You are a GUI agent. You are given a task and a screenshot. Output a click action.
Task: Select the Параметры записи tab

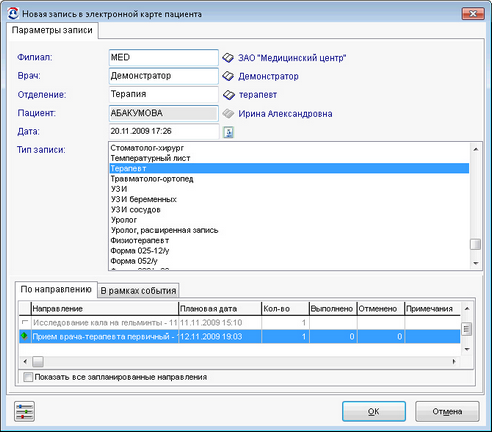[x=52, y=30]
